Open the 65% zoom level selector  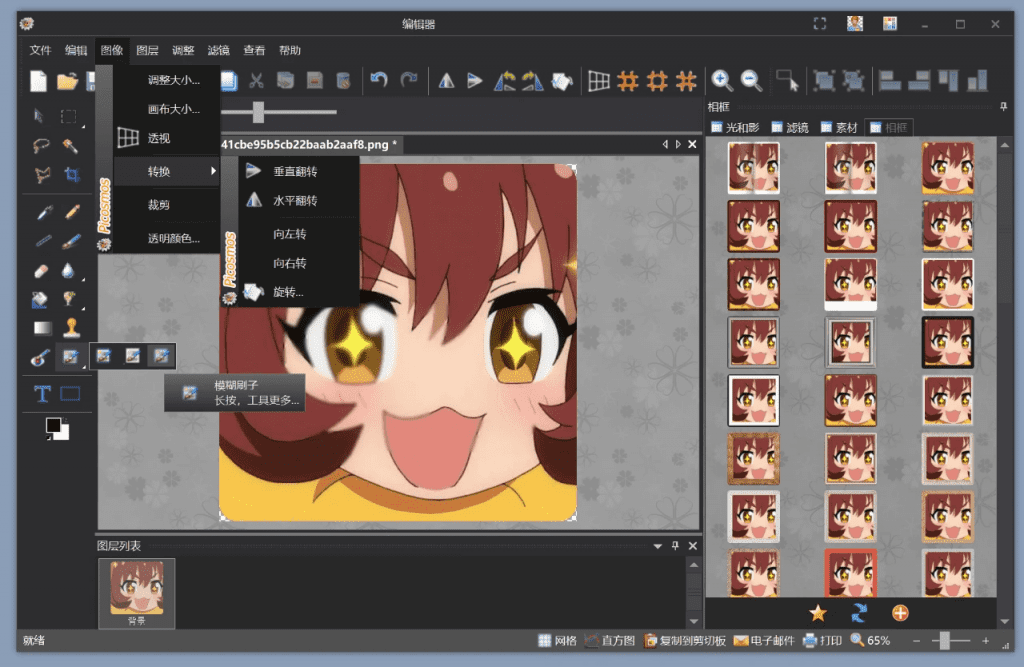tap(870, 640)
